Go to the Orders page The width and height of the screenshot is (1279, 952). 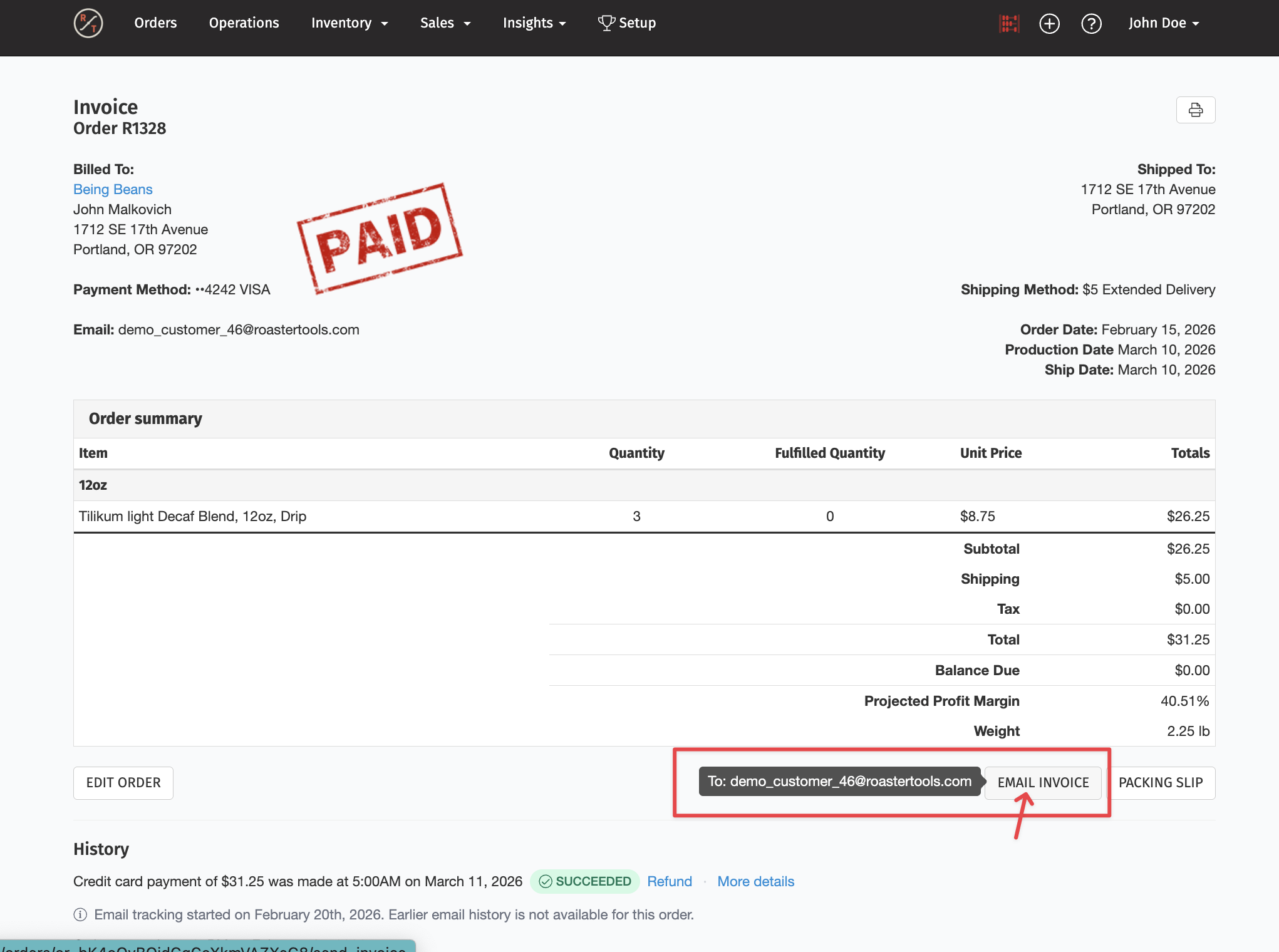pos(155,23)
